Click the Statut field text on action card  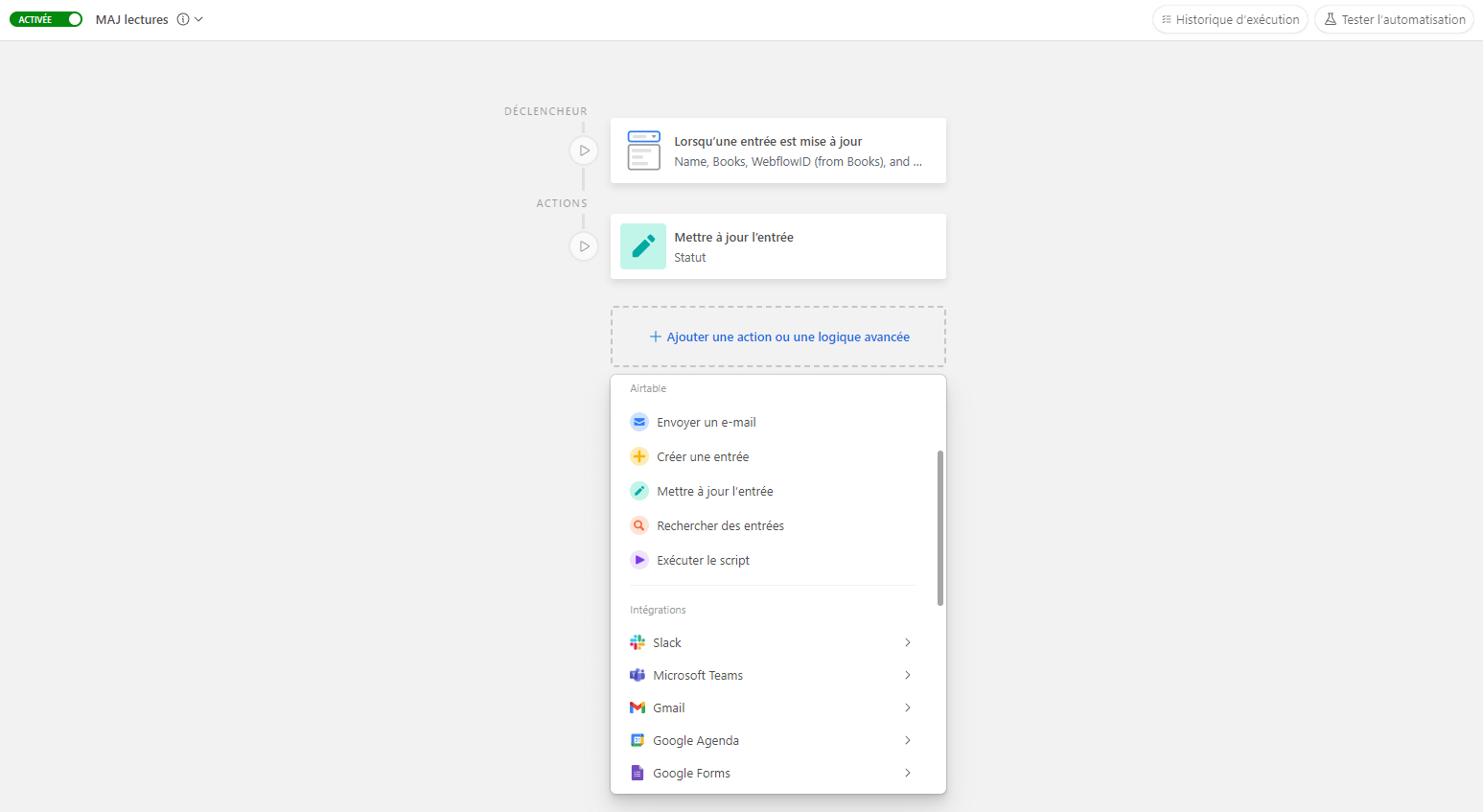click(690, 258)
